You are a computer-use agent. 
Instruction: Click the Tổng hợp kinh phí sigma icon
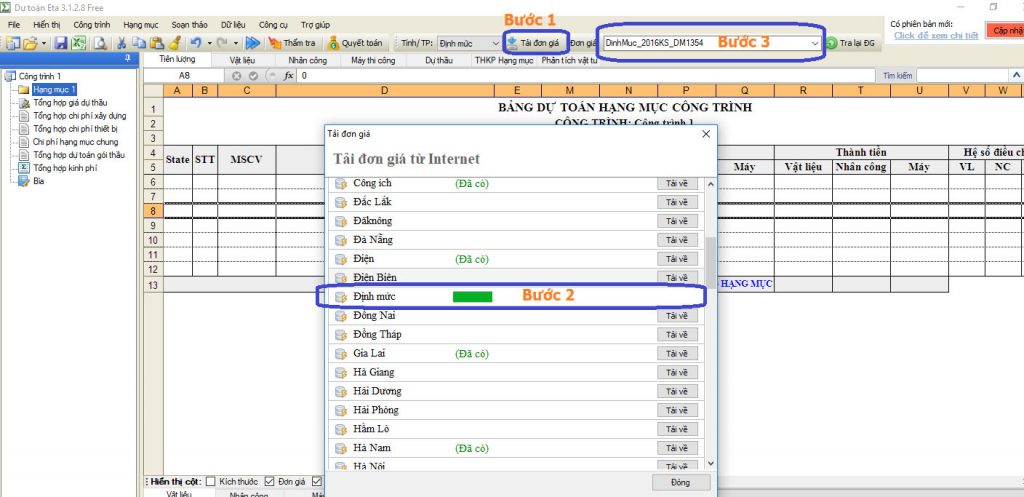coord(24,168)
